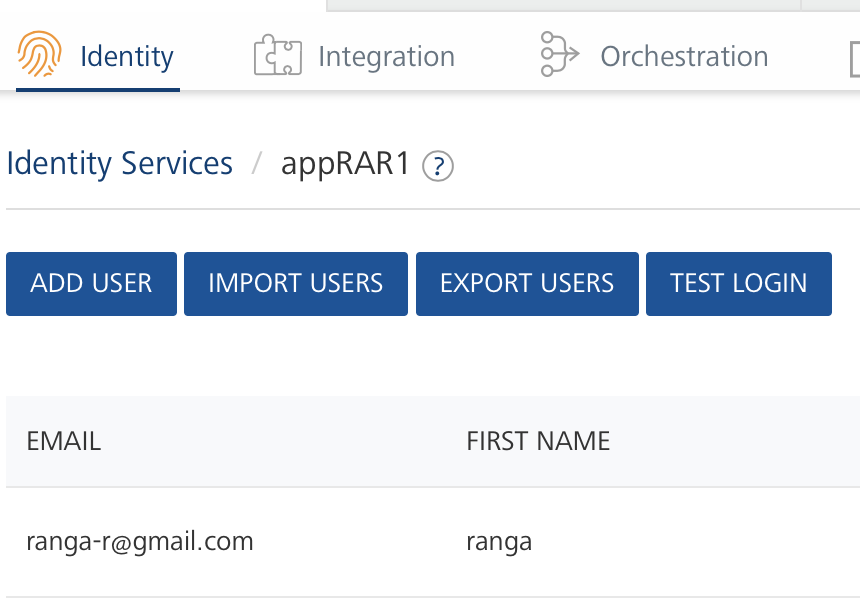
Task: Click the breadcrumb slash separator
Action: [257, 164]
